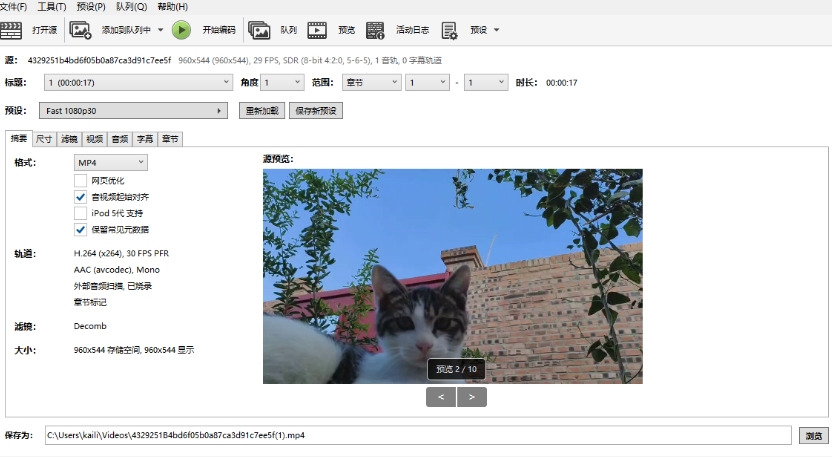
Task: Switch to the 字幕 tab
Action: pos(145,139)
